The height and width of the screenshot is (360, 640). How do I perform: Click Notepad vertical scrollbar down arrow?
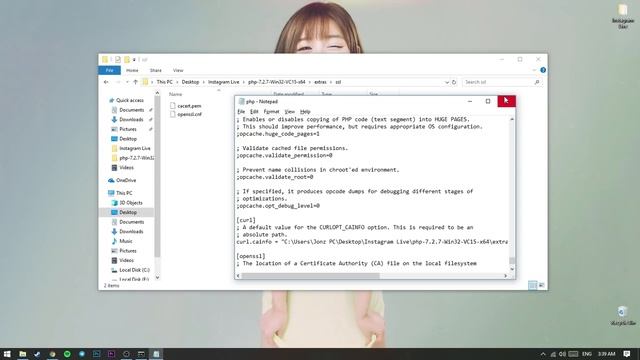[x=512, y=269]
